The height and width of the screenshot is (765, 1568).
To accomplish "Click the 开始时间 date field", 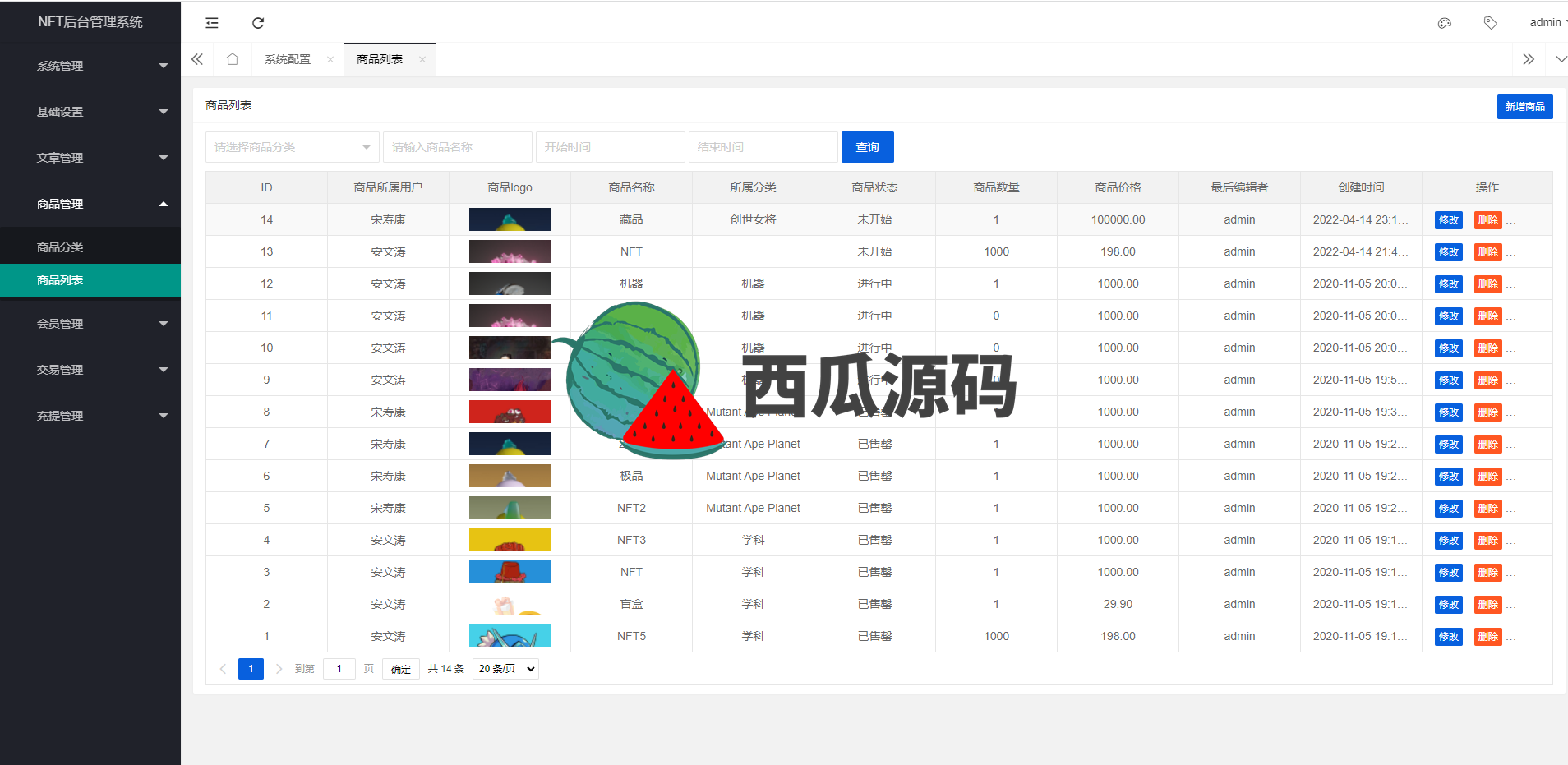I will click(x=611, y=147).
